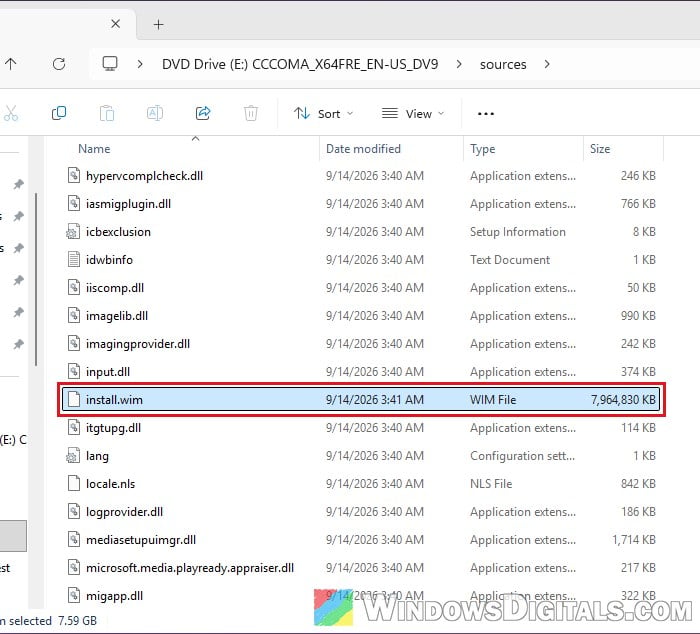Select the iiscomp.dll file

362,288
